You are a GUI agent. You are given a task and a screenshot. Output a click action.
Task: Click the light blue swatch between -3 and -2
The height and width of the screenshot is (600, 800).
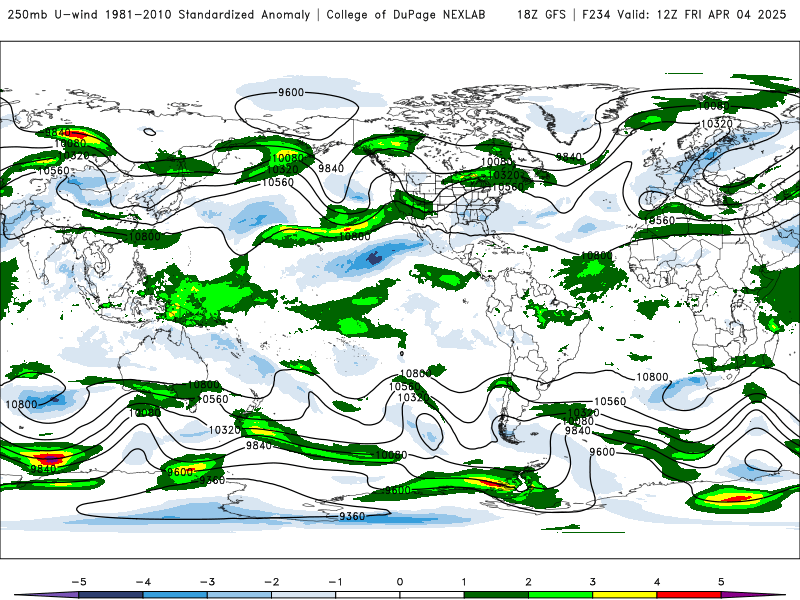pyautogui.click(x=239, y=595)
